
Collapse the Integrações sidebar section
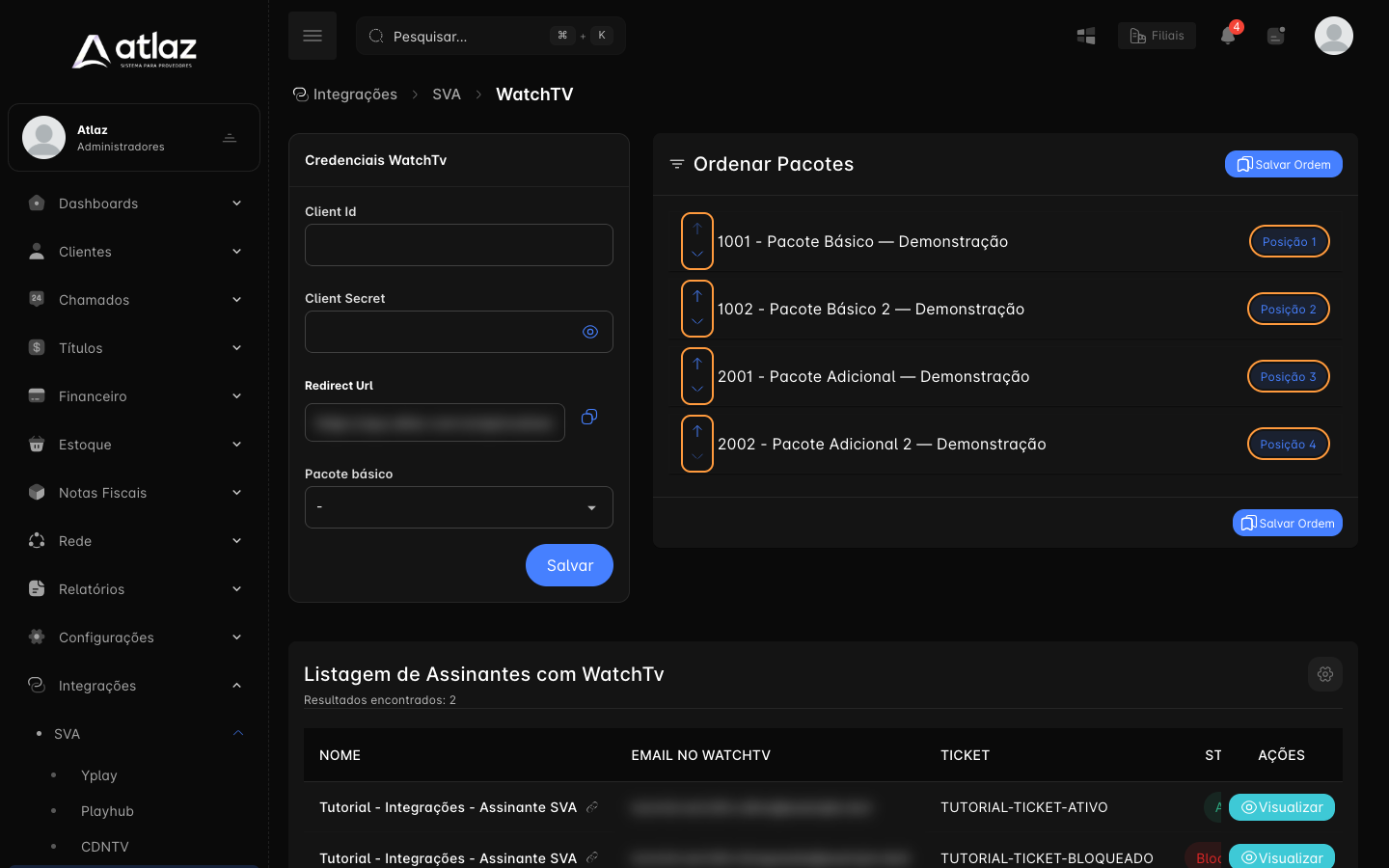(x=134, y=686)
